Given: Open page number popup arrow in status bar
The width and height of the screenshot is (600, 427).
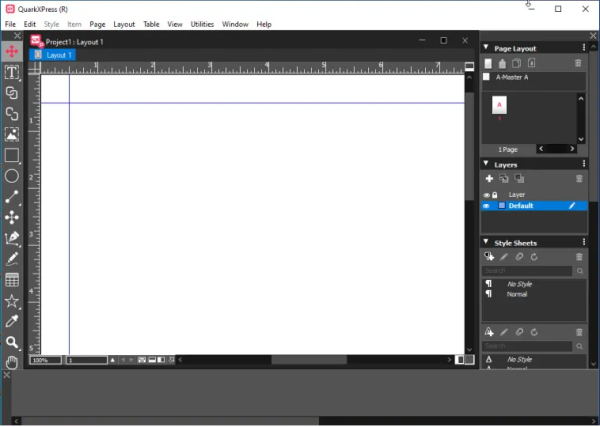Looking at the screenshot, I should point(112,360).
